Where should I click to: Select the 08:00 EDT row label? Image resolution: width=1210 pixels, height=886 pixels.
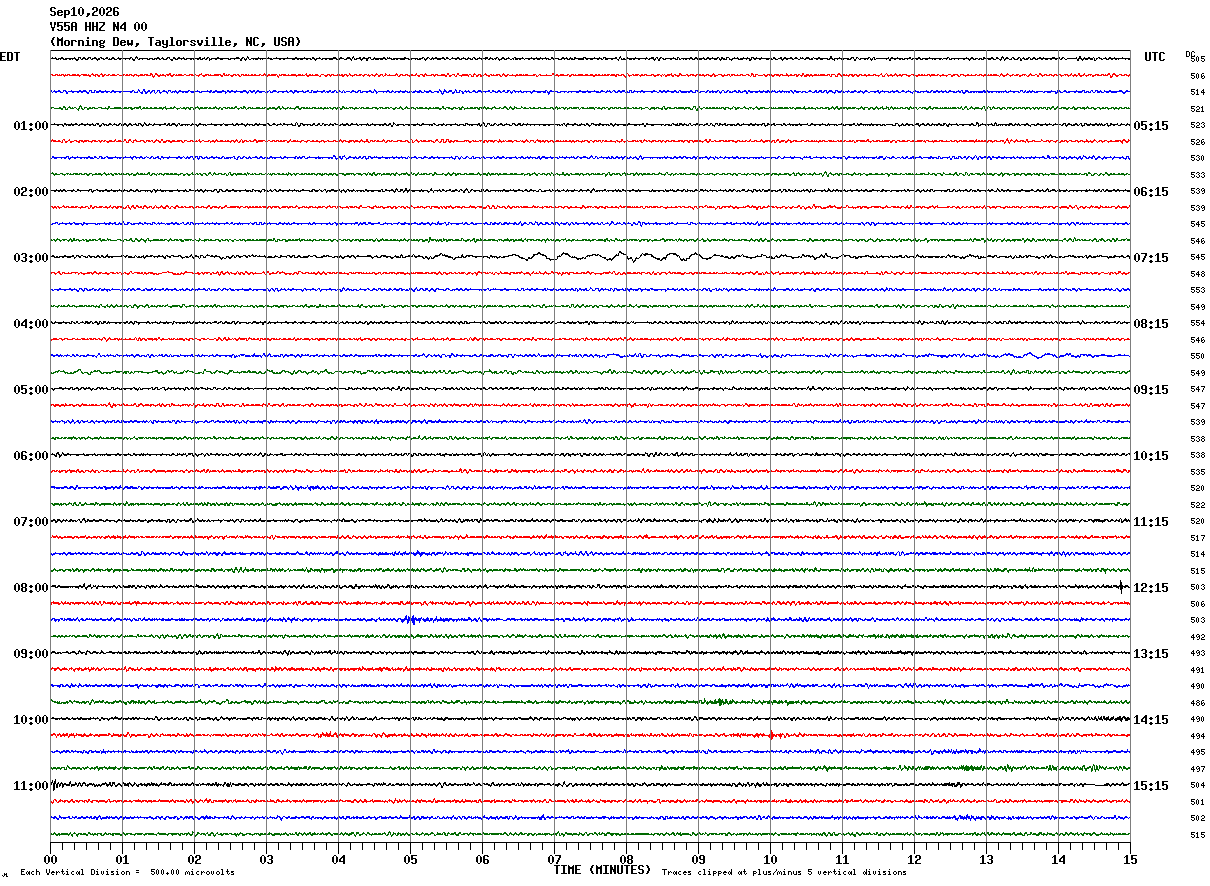coord(30,588)
